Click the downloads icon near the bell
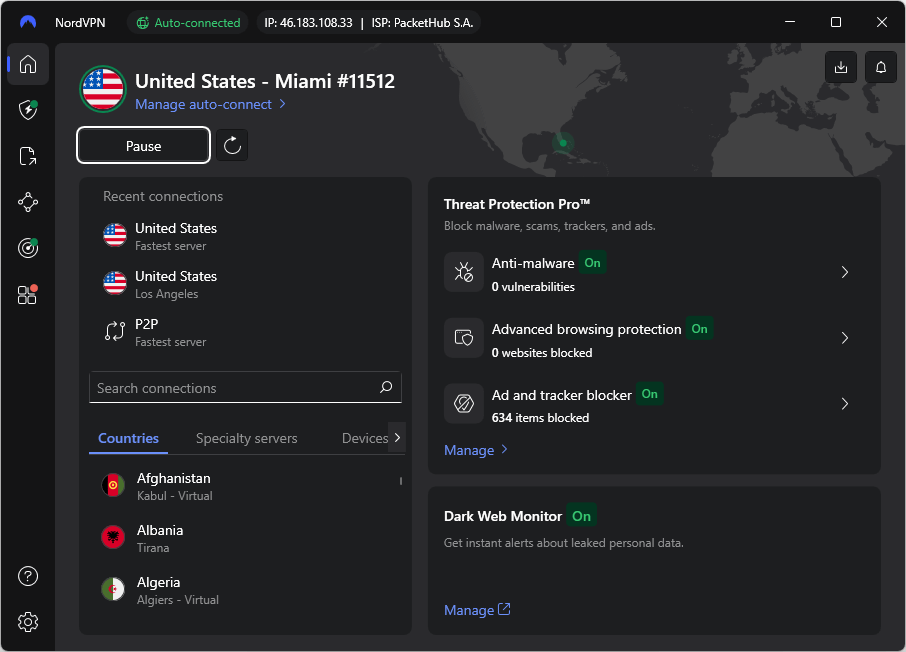The height and width of the screenshot is (652, 906). coord(841,67)
